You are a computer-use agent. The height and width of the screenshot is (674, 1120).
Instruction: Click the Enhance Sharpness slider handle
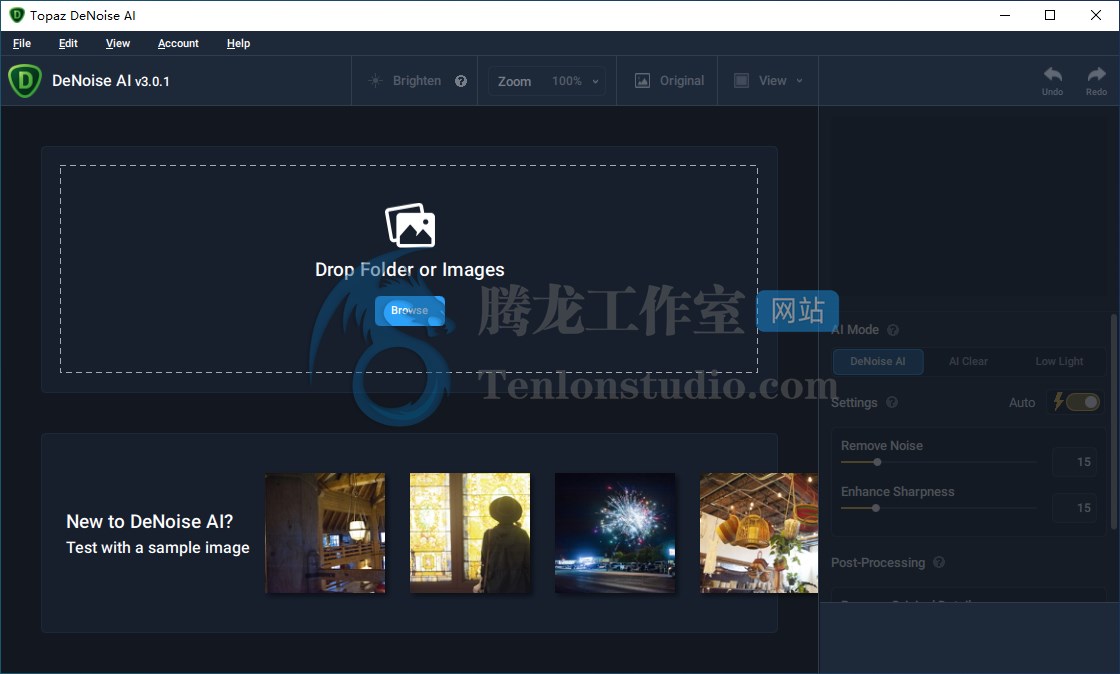pyautogui.click(x=876, y=508)
